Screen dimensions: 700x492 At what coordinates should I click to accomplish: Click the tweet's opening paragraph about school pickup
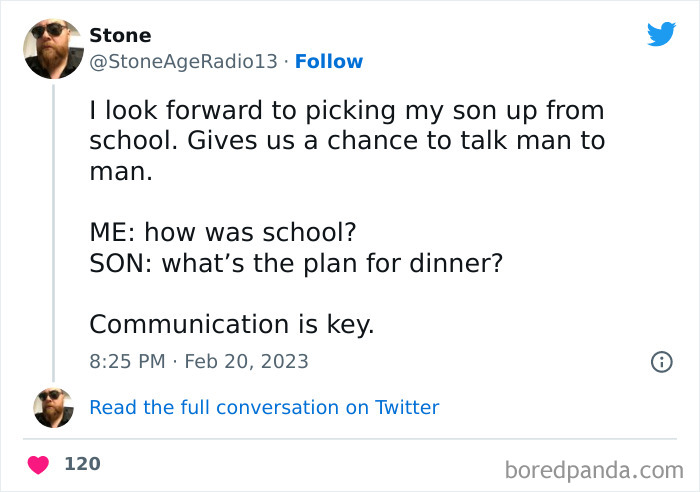(x=346, y=140)
